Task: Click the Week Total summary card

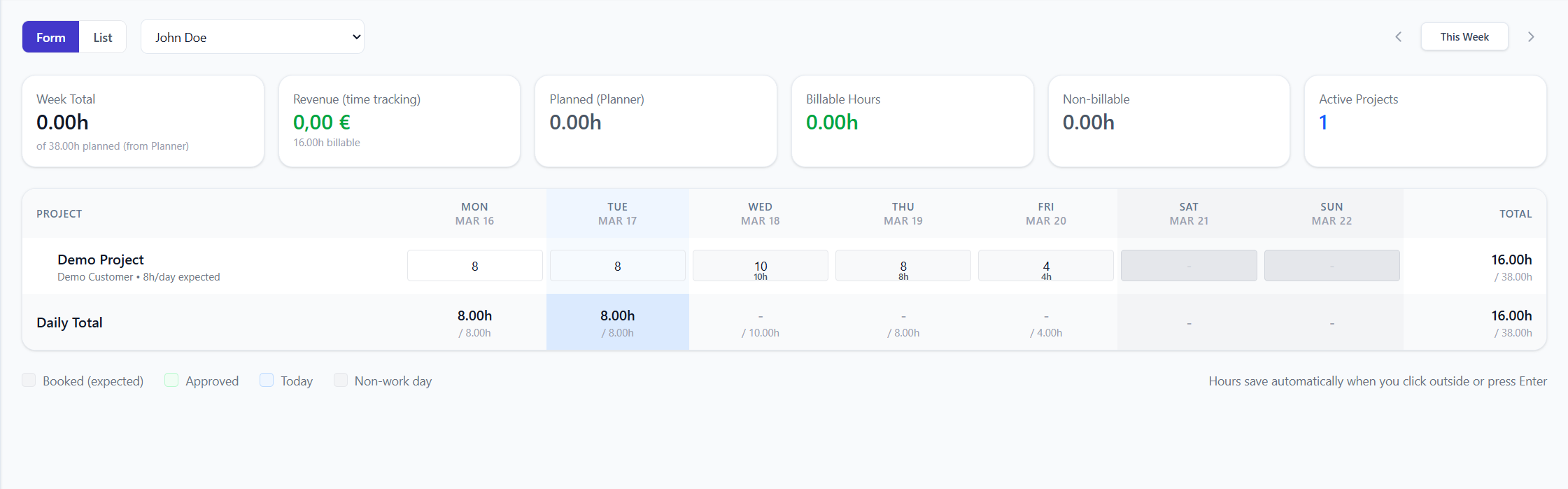Action: (143, 121)
